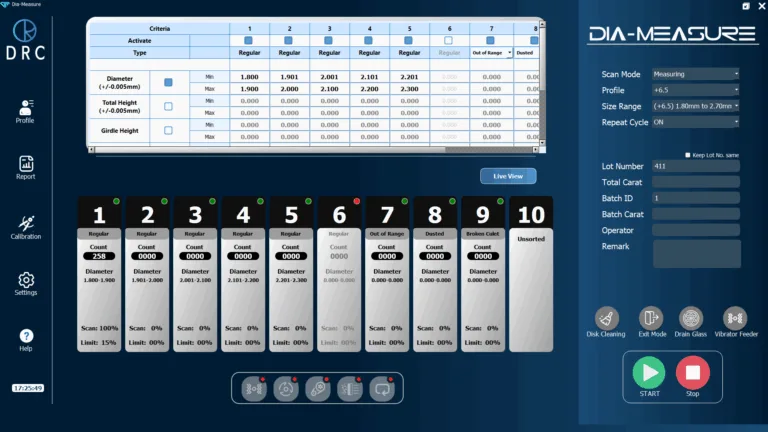Open the Scan Mode dropdown

pyautogui.click(x=696, y=74)
